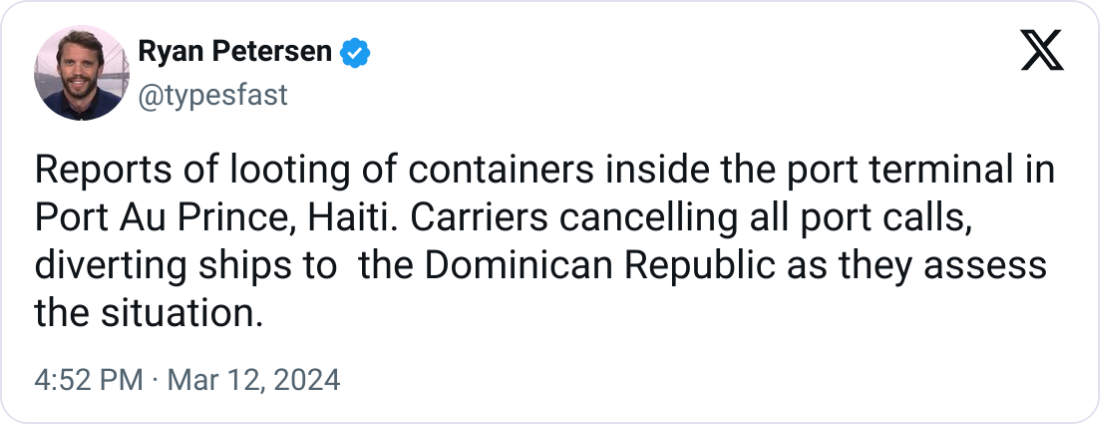Viewport: 1100px width, 424px height.
Task: Click the display name Ryan Petersen
Action: point(234,52)
